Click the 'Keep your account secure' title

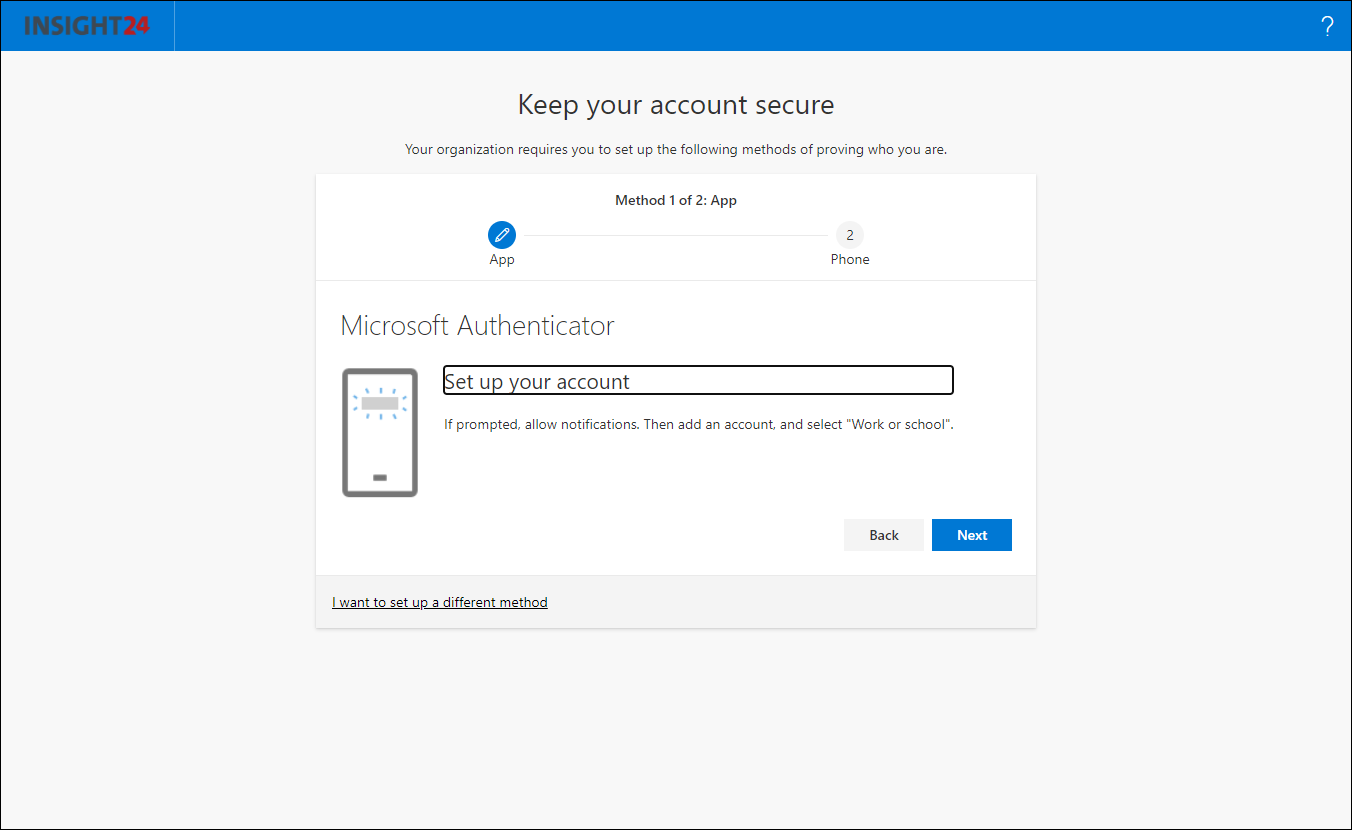click(676, 105)
